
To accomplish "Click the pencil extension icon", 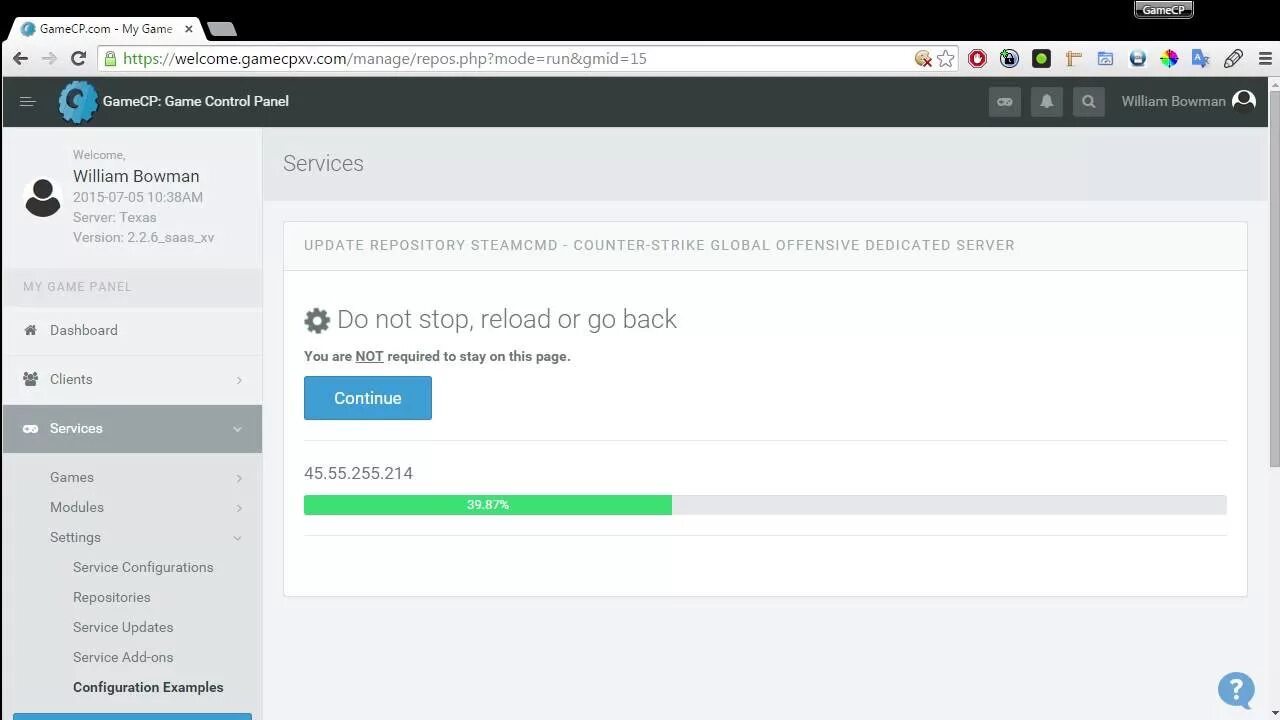I will [1233, 59].
